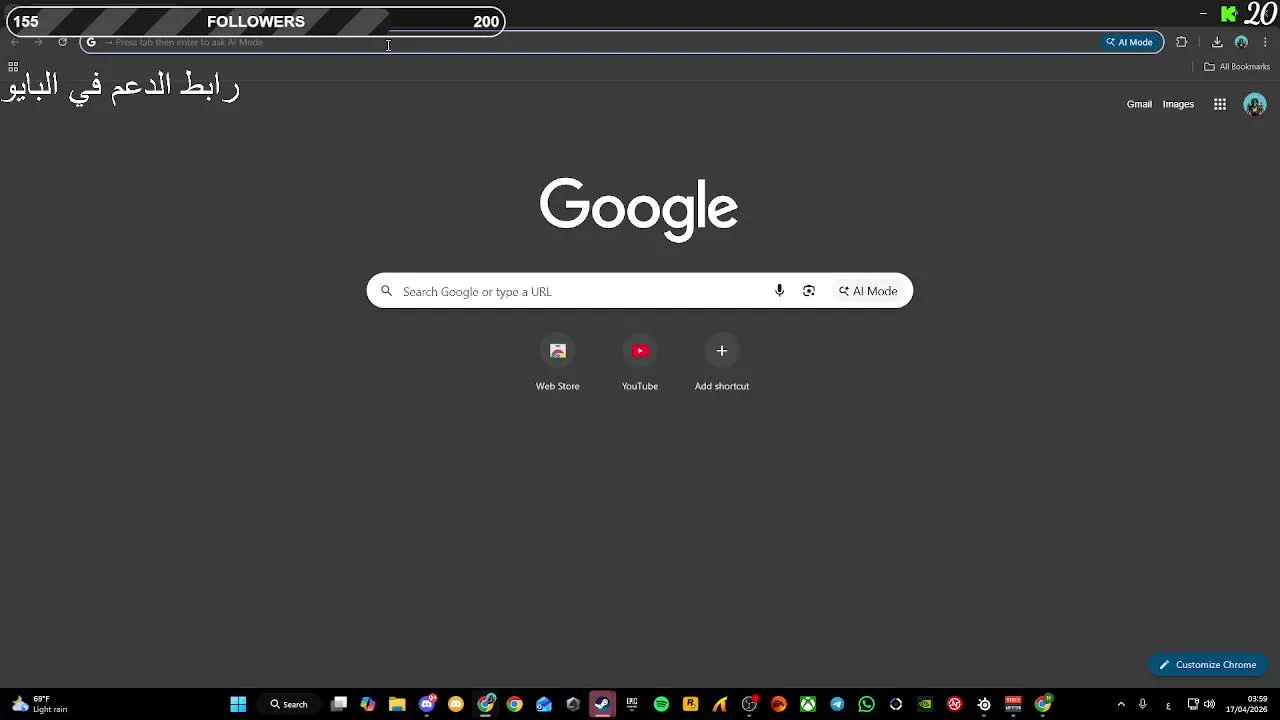Viewport: 1280px width, 720px height.
Task: Open Windows taskbar Search
Action: [x=289, y=704]
